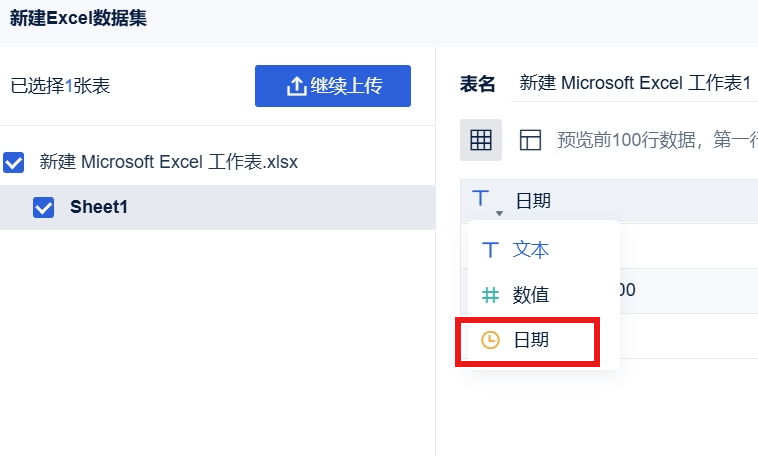This screenshot has height=456, width=758.
Task: Click the 继续上传 button
Action: tap(333, 86)
